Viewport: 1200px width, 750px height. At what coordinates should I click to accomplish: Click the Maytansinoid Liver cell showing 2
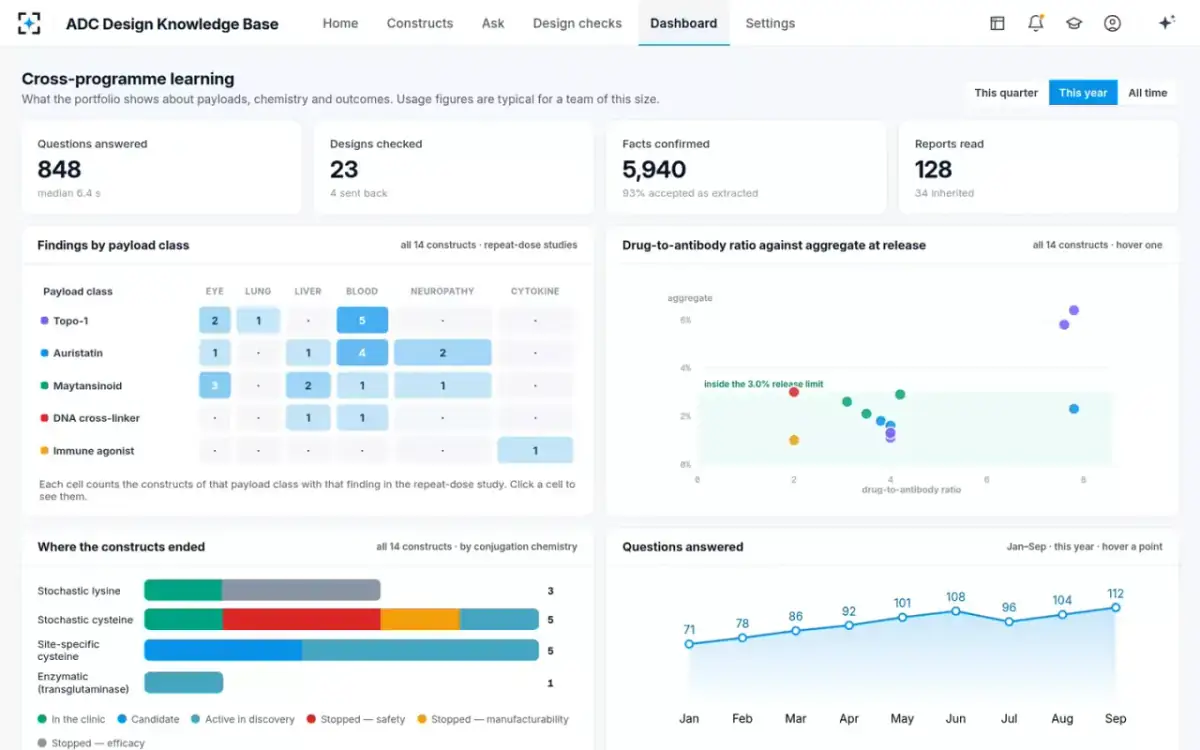[x=308, y=386]
